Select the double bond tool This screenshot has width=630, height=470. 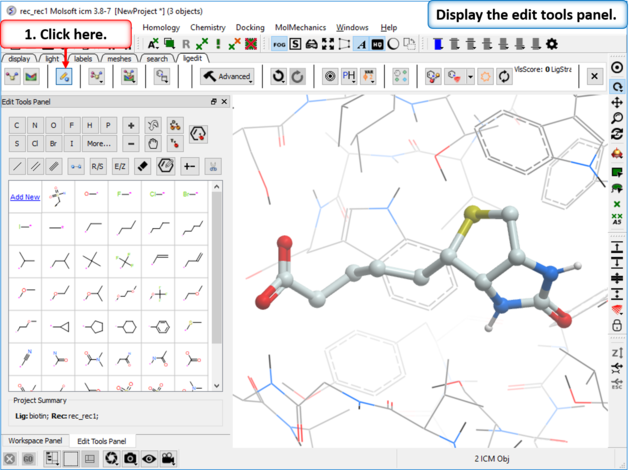tap(36, 166)
